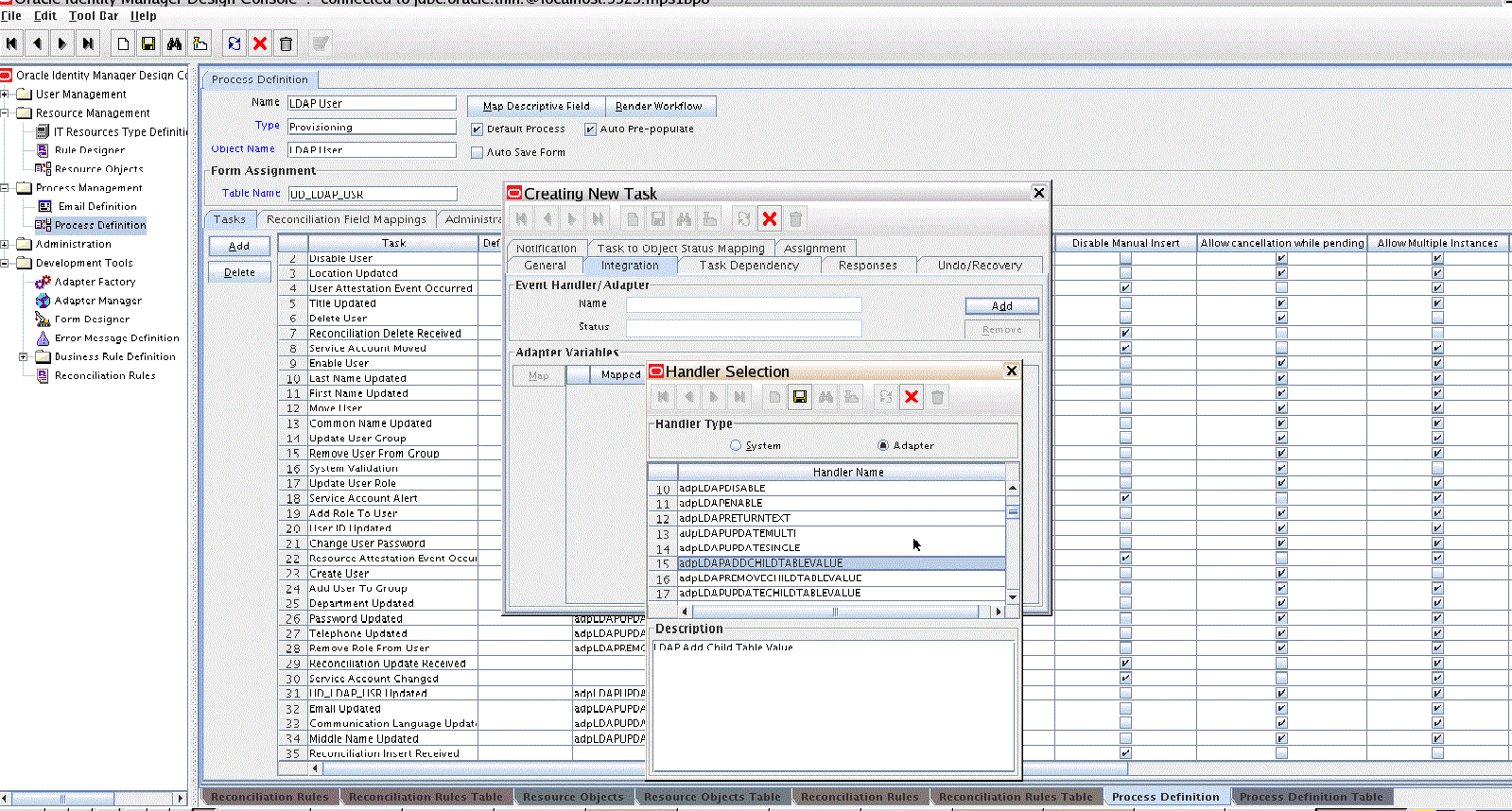Viewport: 1512px width, 811px height.
Task: Click Add button in Tasks panel
Action: click(239, 246)
